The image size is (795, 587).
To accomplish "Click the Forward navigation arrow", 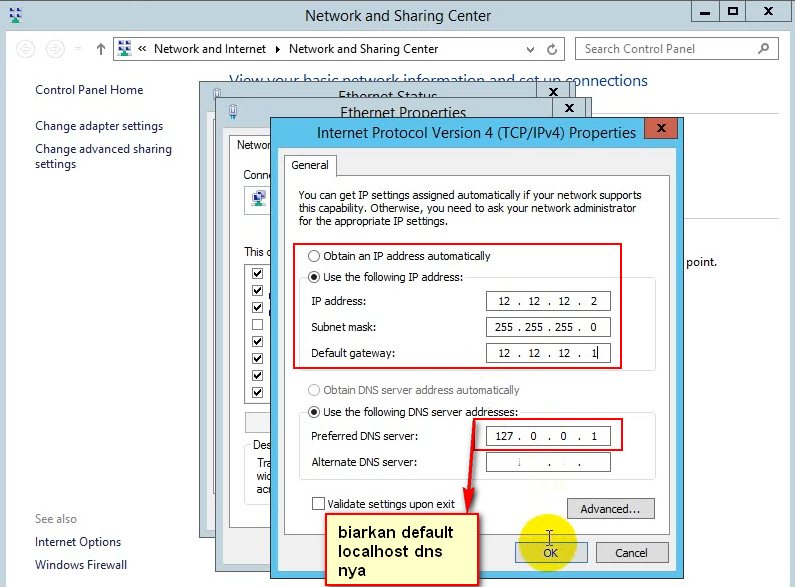I will 55,49.
